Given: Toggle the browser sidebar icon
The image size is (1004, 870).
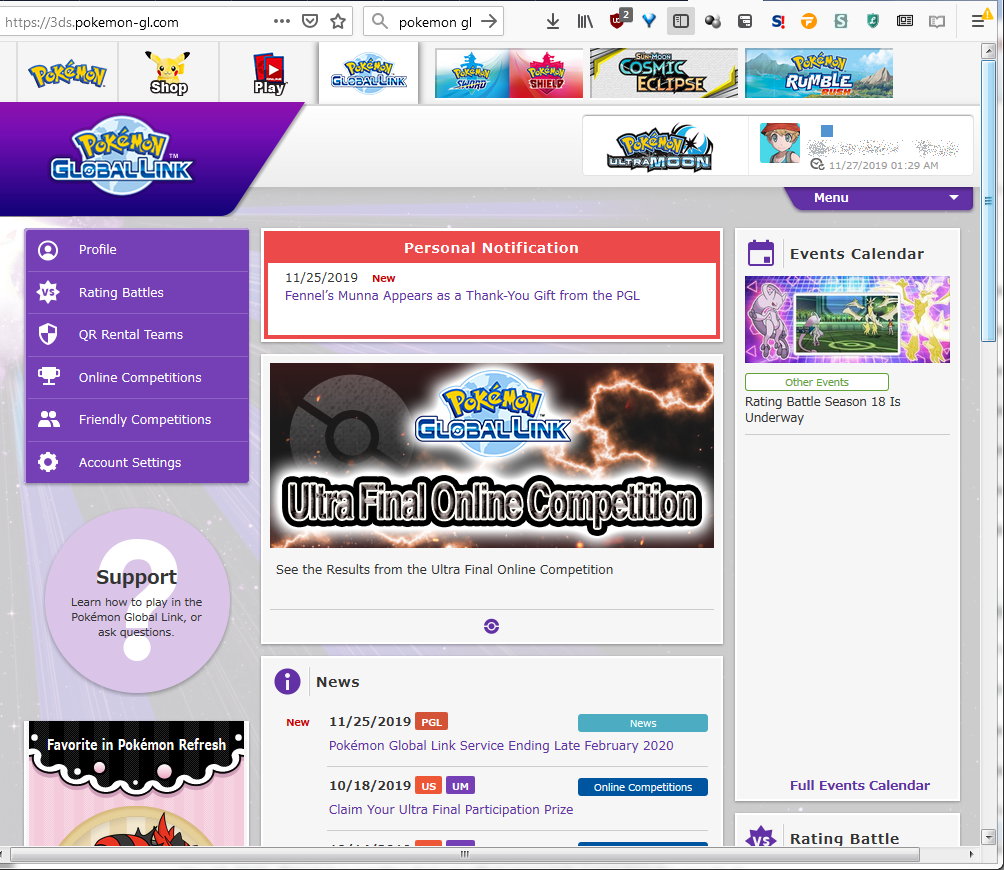Looking at the screenshot, I should click(x=681, y=22).
